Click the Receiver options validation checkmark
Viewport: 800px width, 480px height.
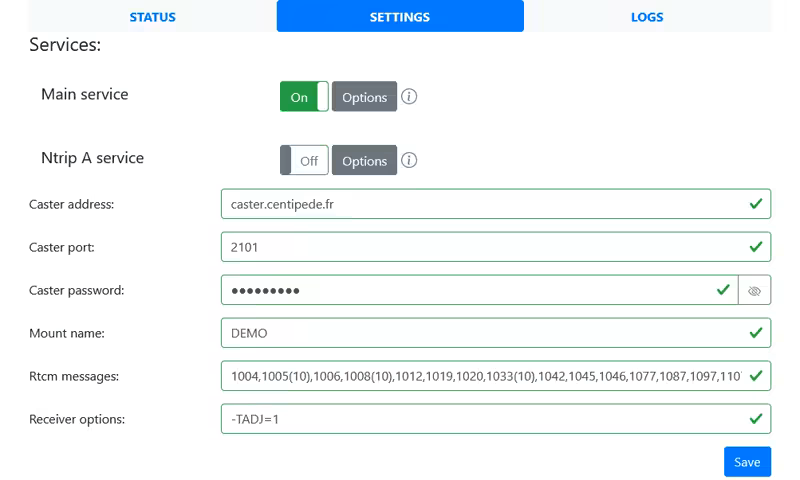[x=755, y=419]
